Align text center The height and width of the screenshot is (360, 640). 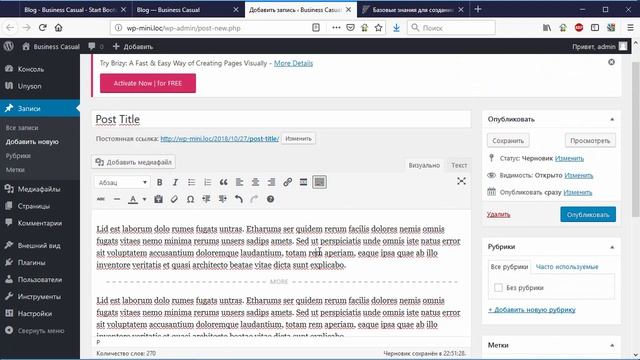(255, 182)
